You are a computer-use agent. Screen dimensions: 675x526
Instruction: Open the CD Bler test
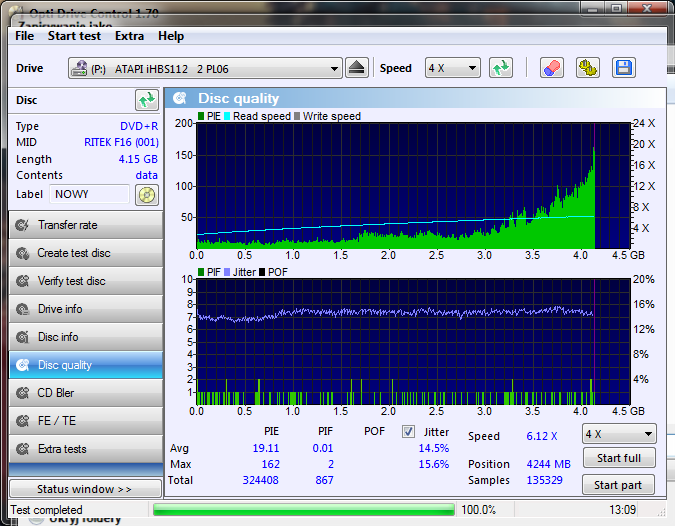86,393
